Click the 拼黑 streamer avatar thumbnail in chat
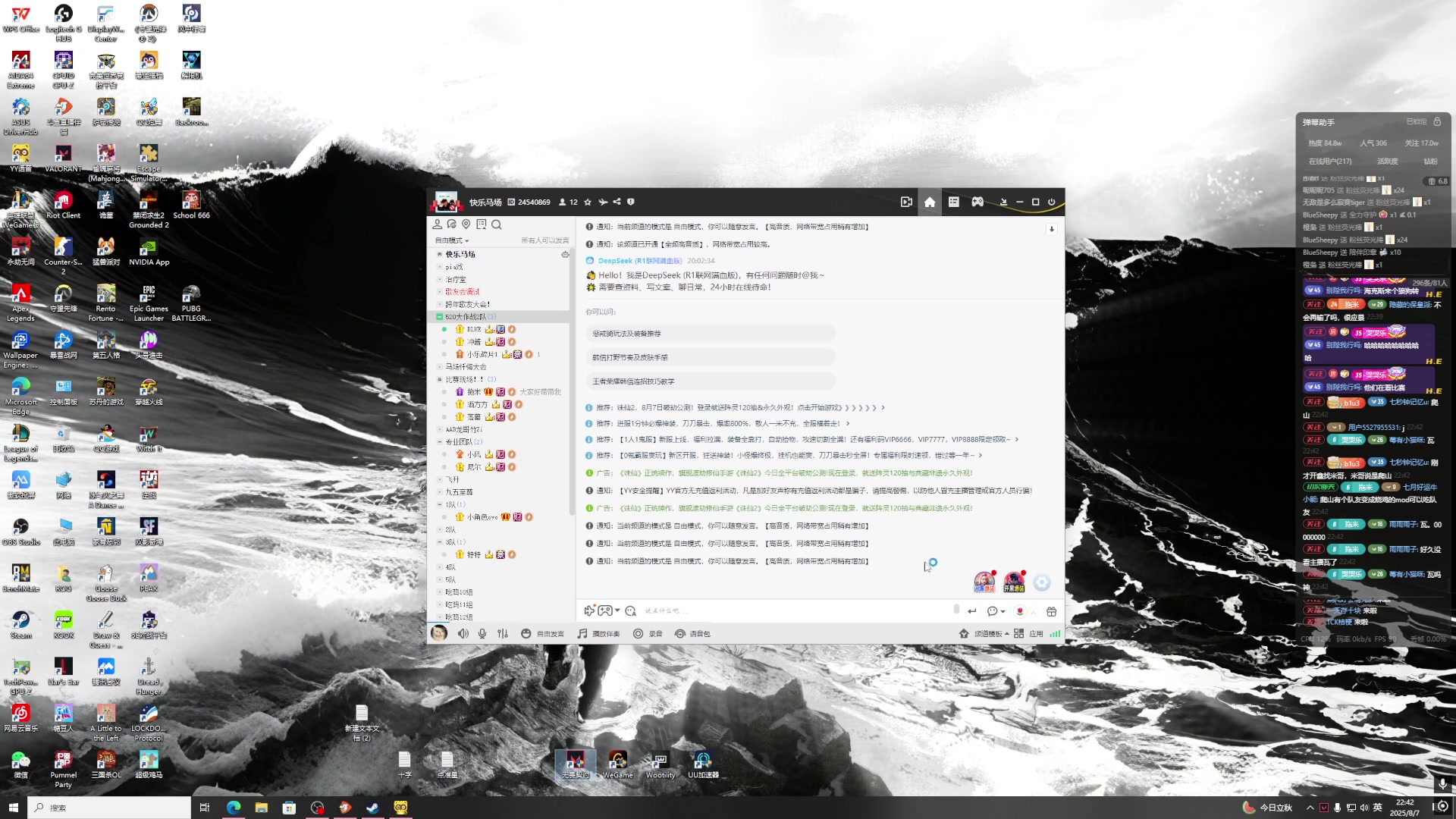Image resolution: width=1456 pixels, height=819 pixels. pyautogui.click(x=984, y=582)
